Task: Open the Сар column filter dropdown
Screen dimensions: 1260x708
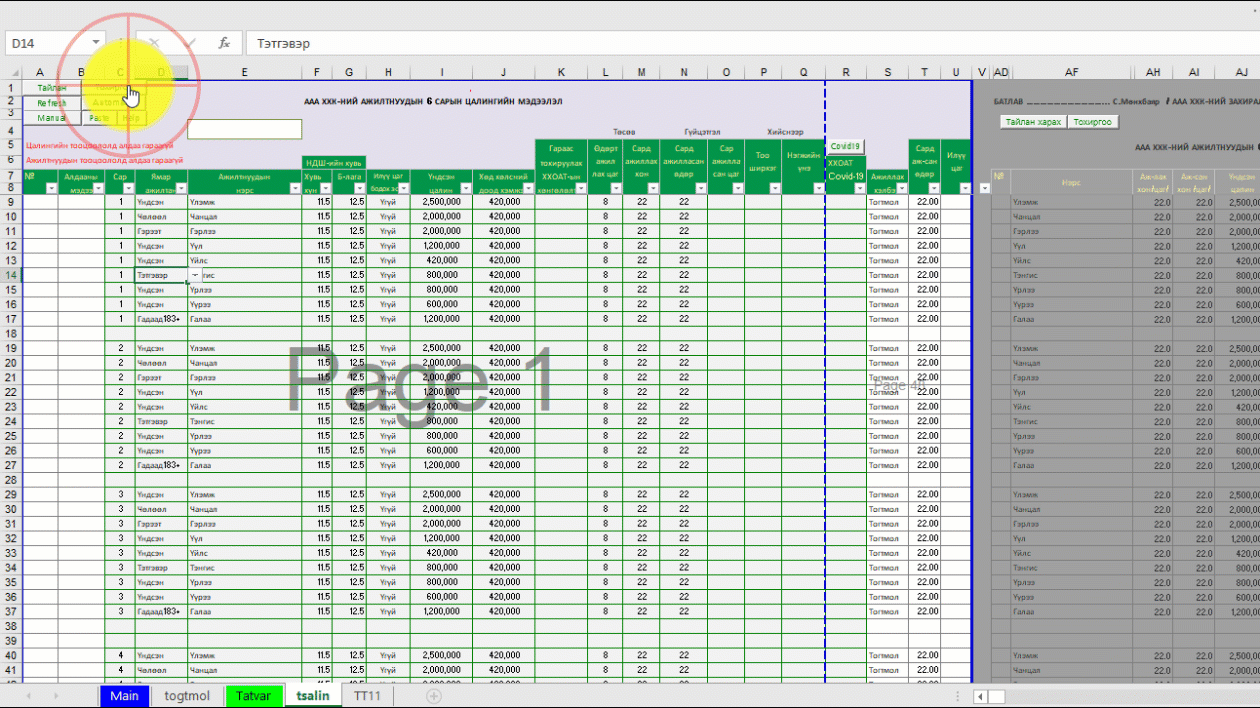Action: [127, 188]
